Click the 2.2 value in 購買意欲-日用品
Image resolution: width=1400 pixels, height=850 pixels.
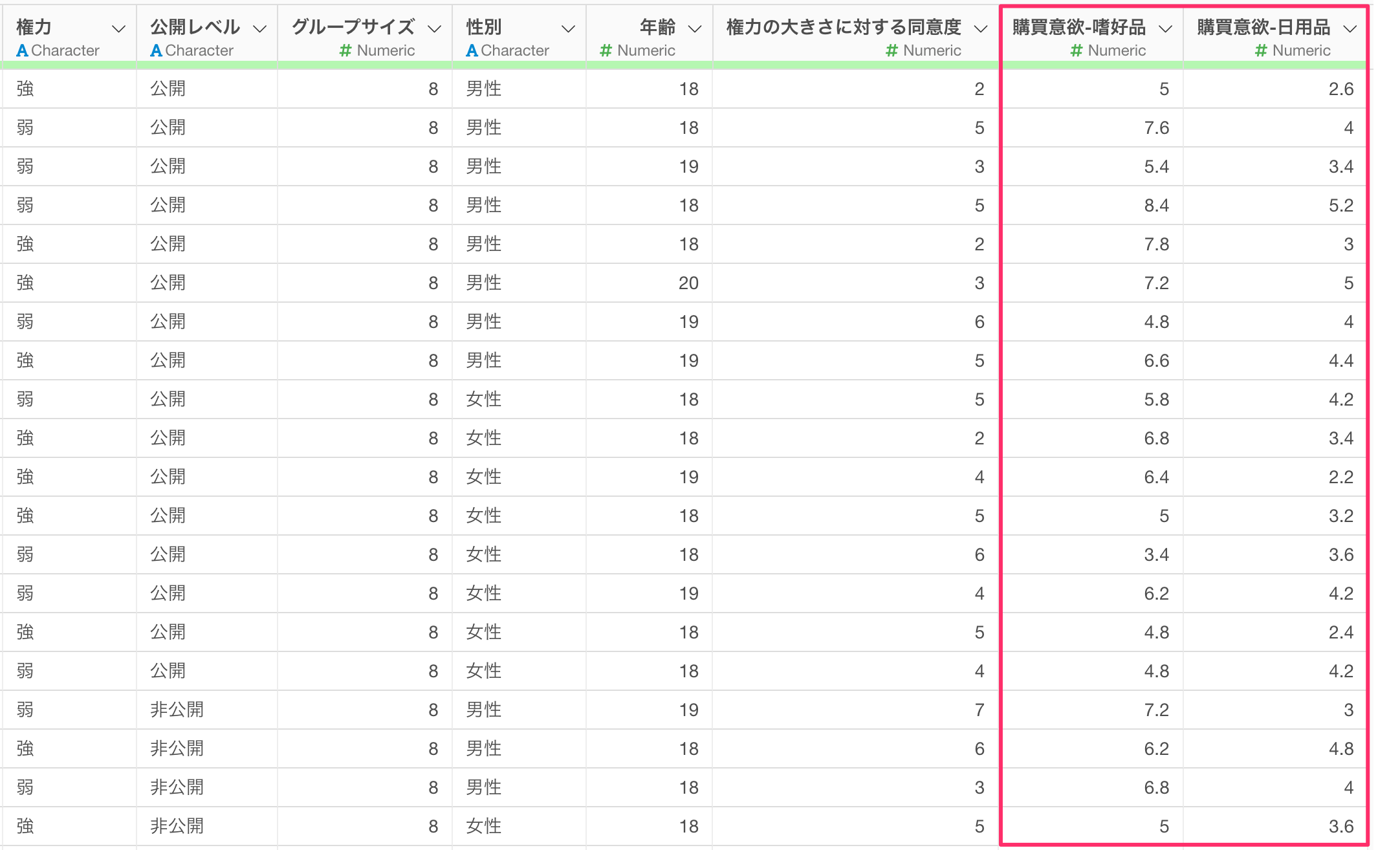coord(1340,477)
